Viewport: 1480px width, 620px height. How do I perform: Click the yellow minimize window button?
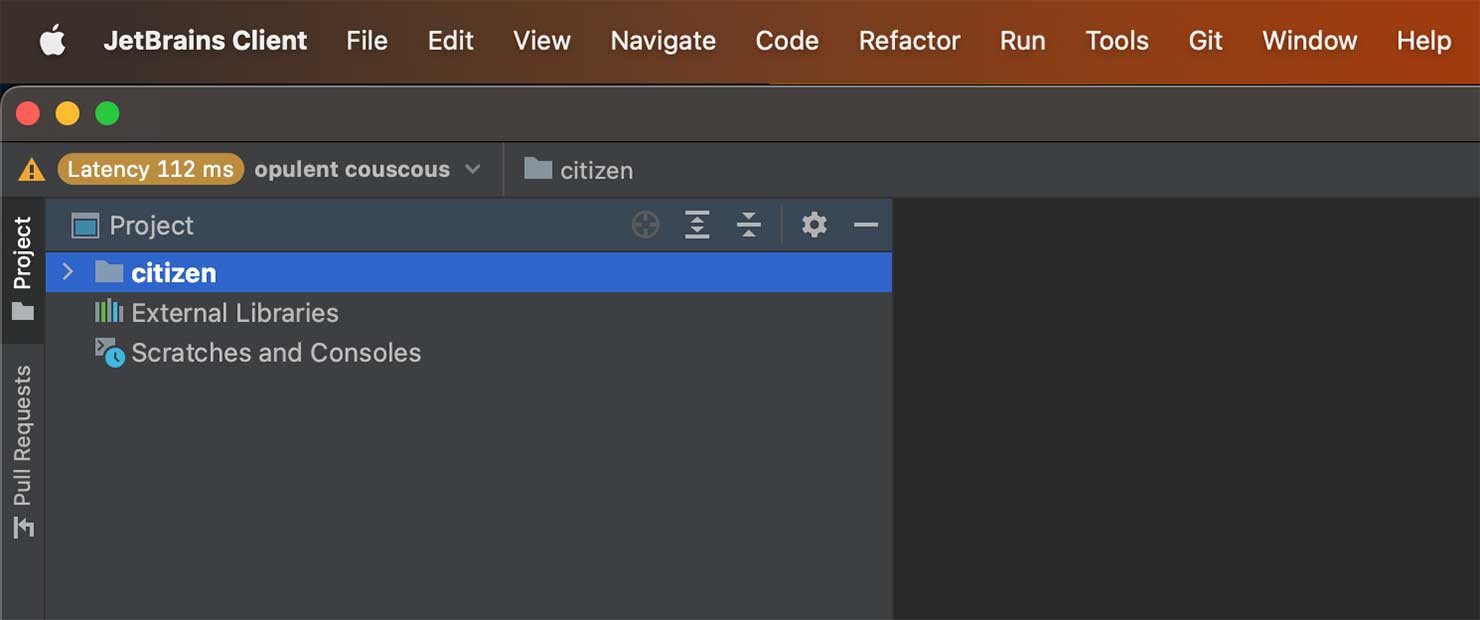click(x=67, y=114)
